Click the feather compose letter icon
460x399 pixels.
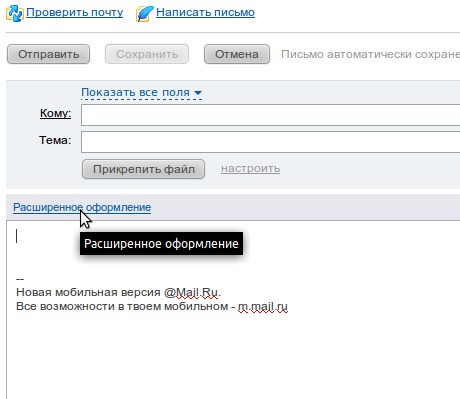144,14
